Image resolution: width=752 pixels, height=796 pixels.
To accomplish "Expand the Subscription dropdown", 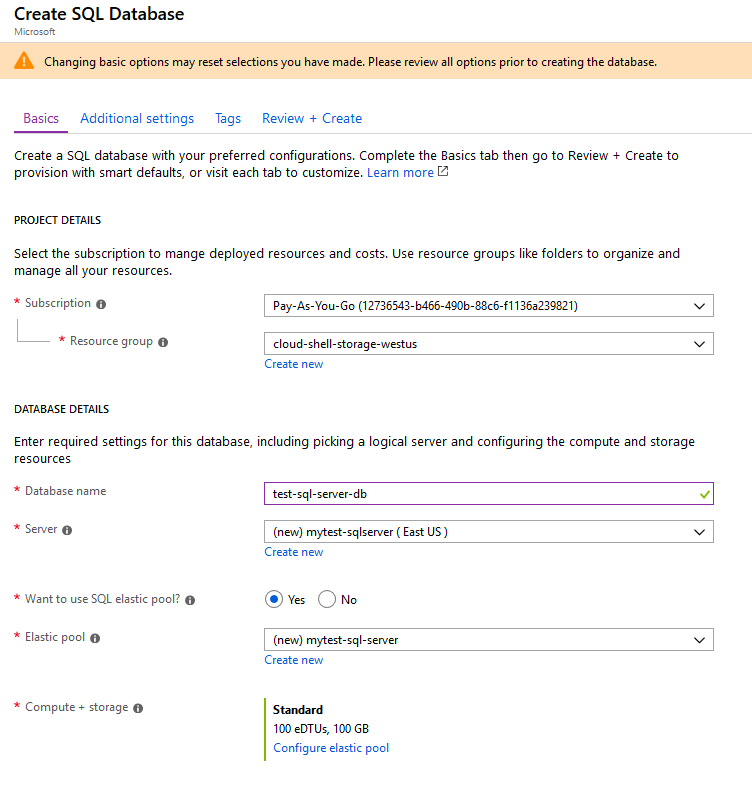I will [488, 306].
